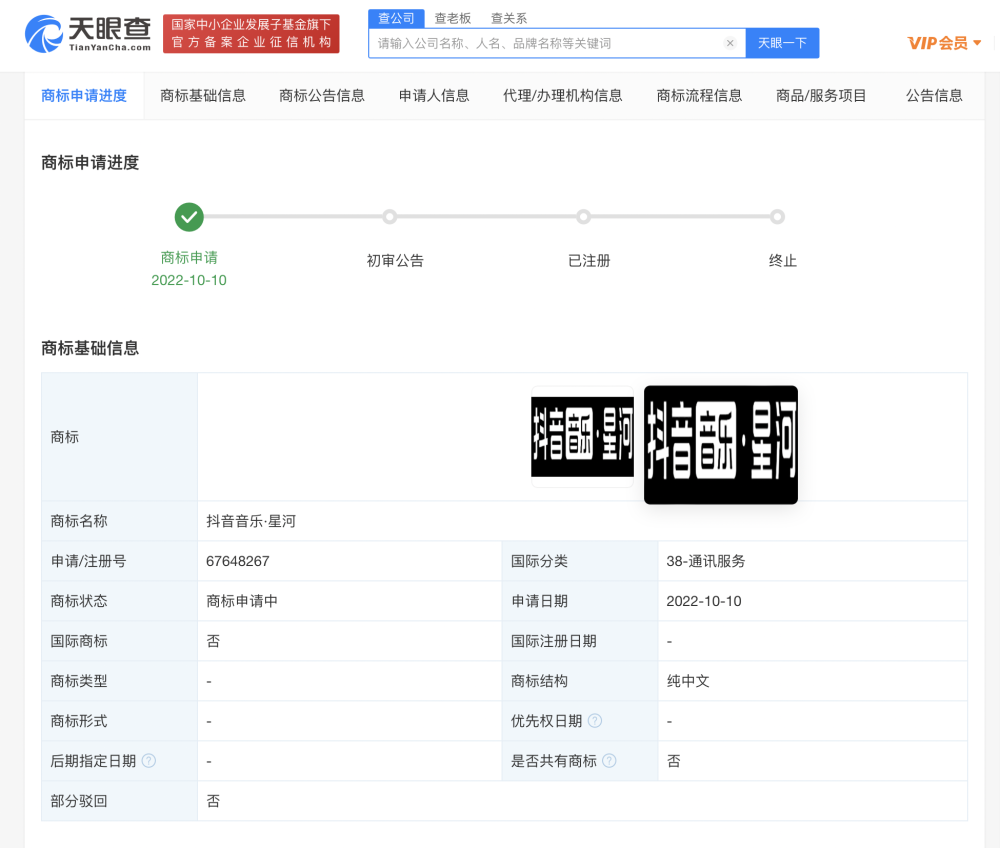Switch to the 商标基础信息 tab
This screenshot has width=1000, height=848.
click(203, 96)
